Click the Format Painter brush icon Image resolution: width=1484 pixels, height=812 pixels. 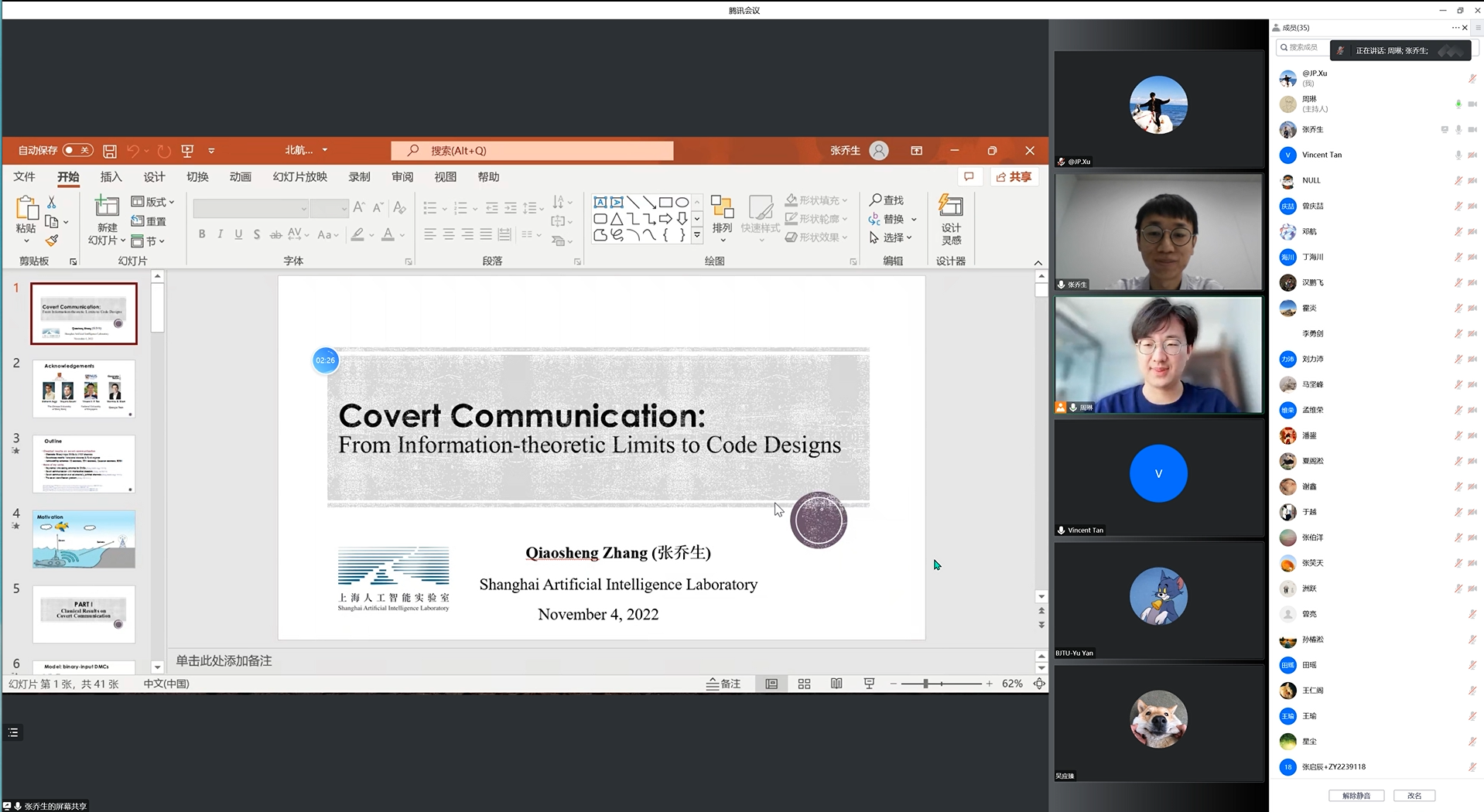coord(52,241)
